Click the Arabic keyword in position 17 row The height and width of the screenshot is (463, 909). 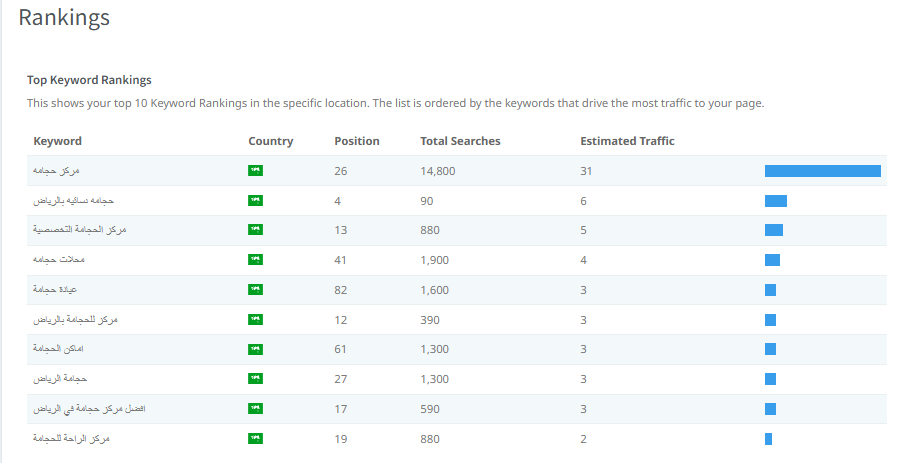[89, 409]
